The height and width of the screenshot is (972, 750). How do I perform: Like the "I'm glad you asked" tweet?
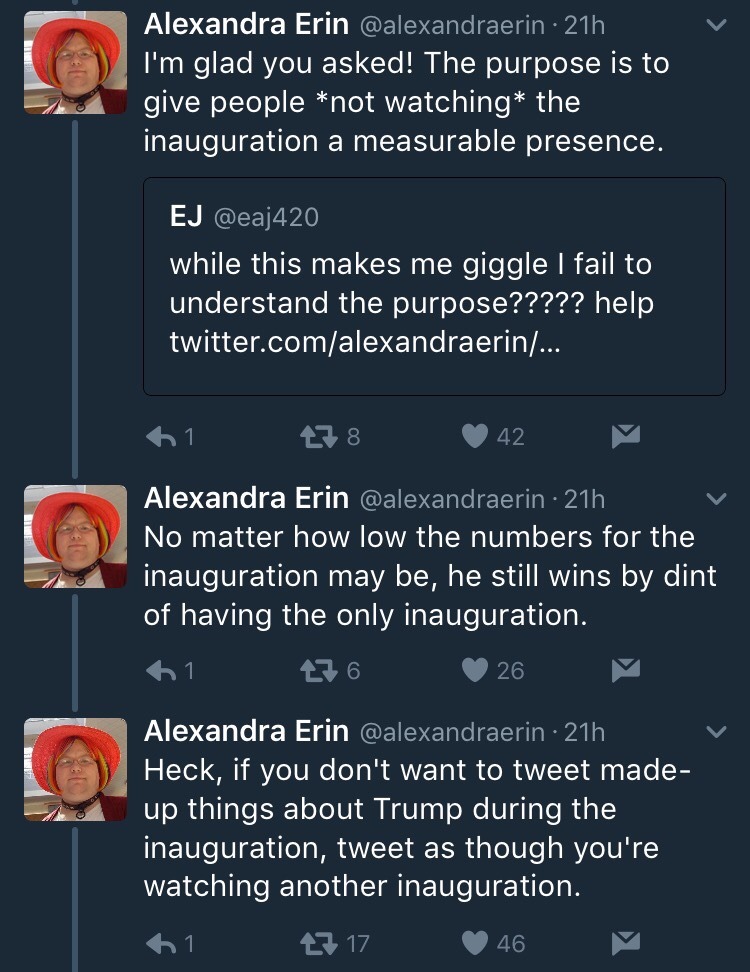478,436
